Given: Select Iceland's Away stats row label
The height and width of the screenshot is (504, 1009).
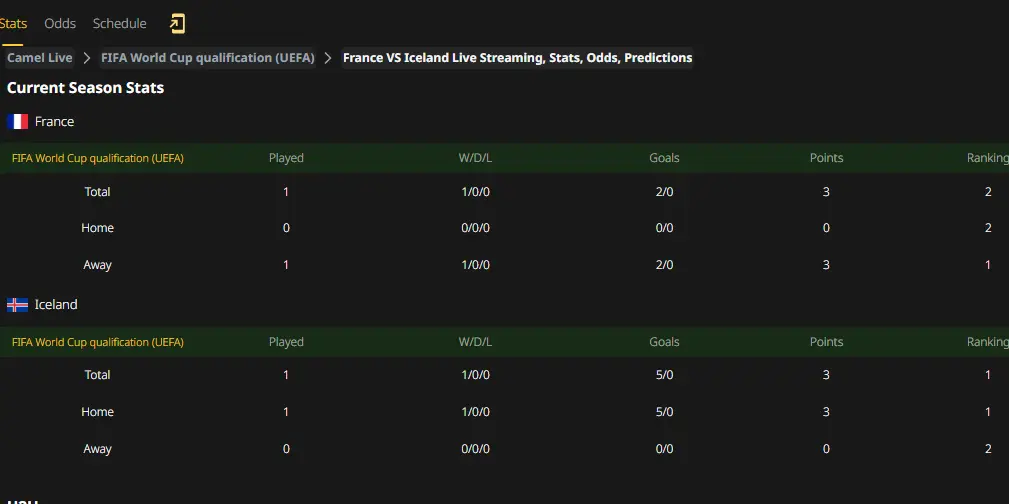Looking at the screenshot, I should point(98,449).
